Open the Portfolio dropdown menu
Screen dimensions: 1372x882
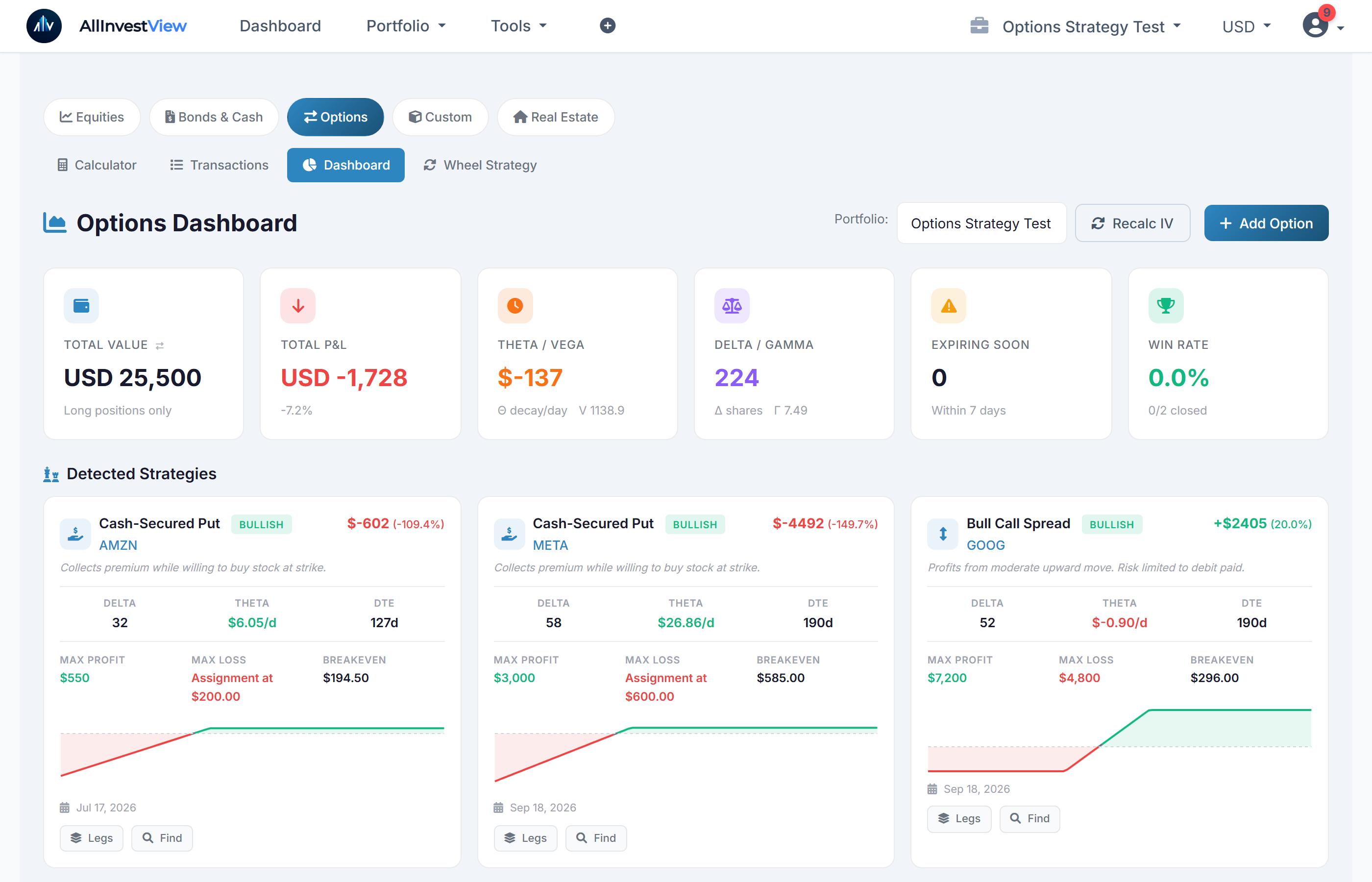tap(405, 26)
